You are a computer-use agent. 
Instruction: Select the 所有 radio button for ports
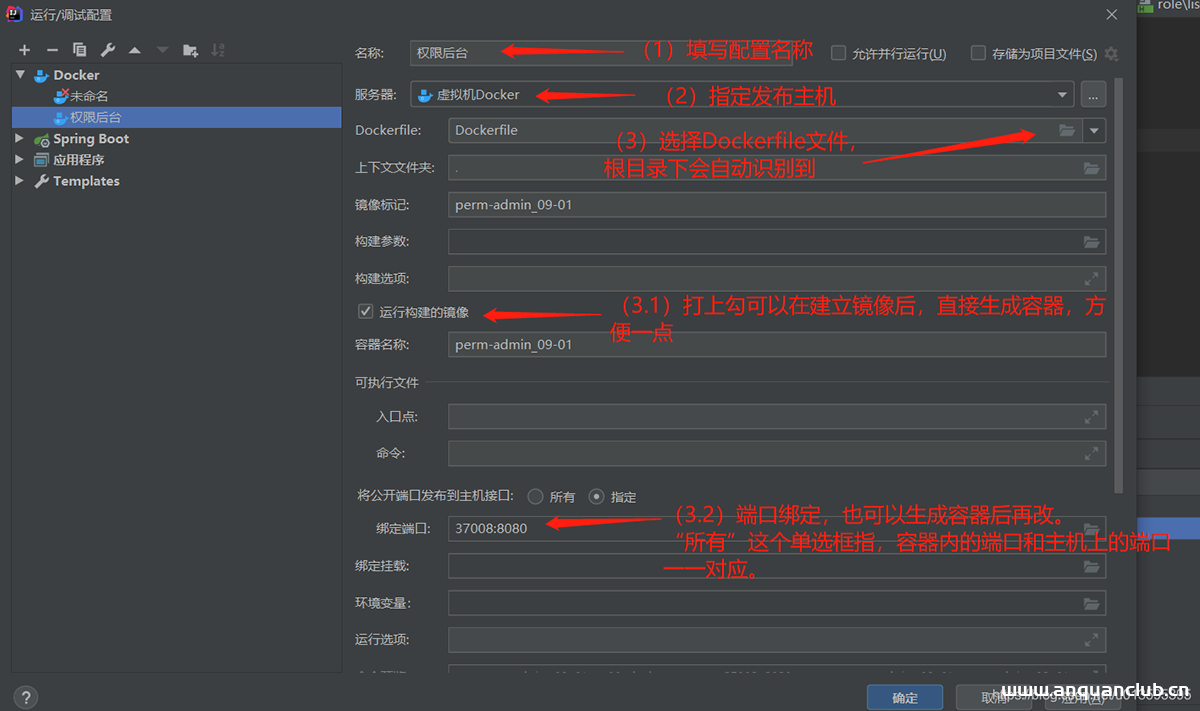pos(536,496)
